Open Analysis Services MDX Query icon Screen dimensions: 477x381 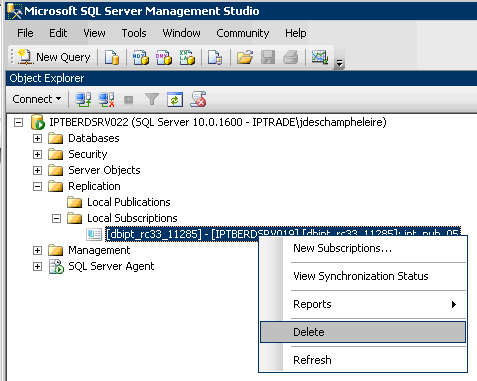141,57
